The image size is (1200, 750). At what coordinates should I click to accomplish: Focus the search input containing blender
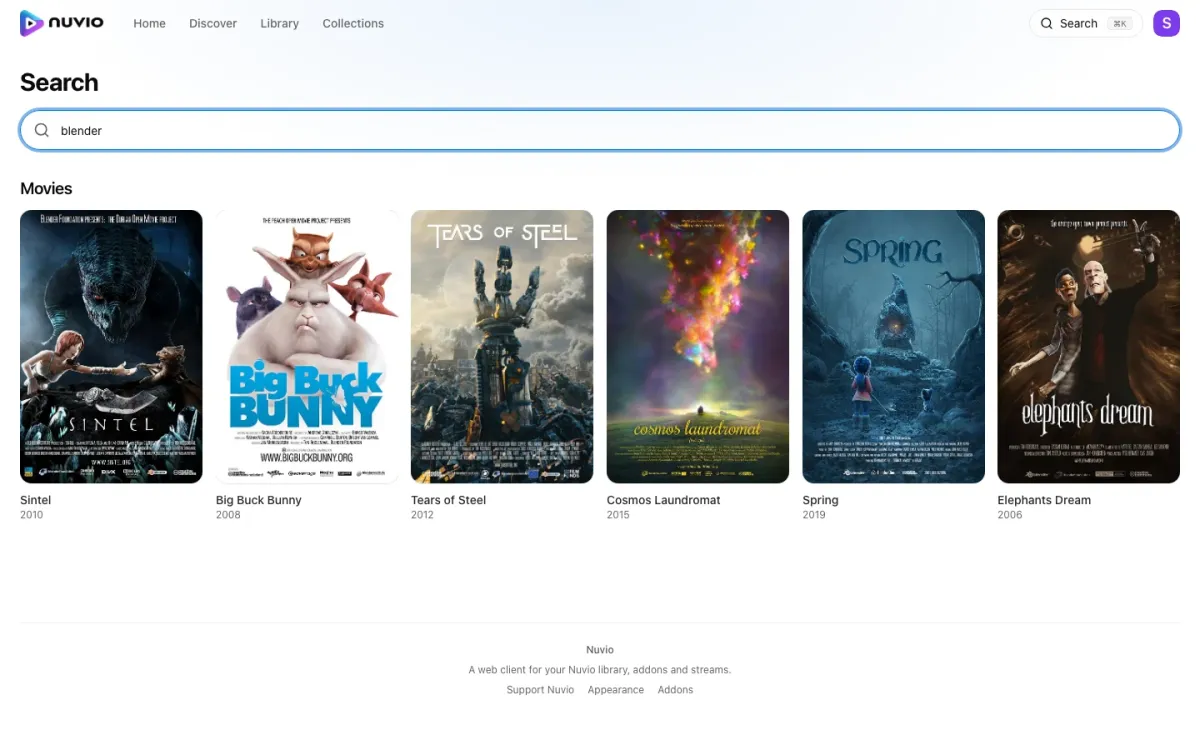(600, 130)
